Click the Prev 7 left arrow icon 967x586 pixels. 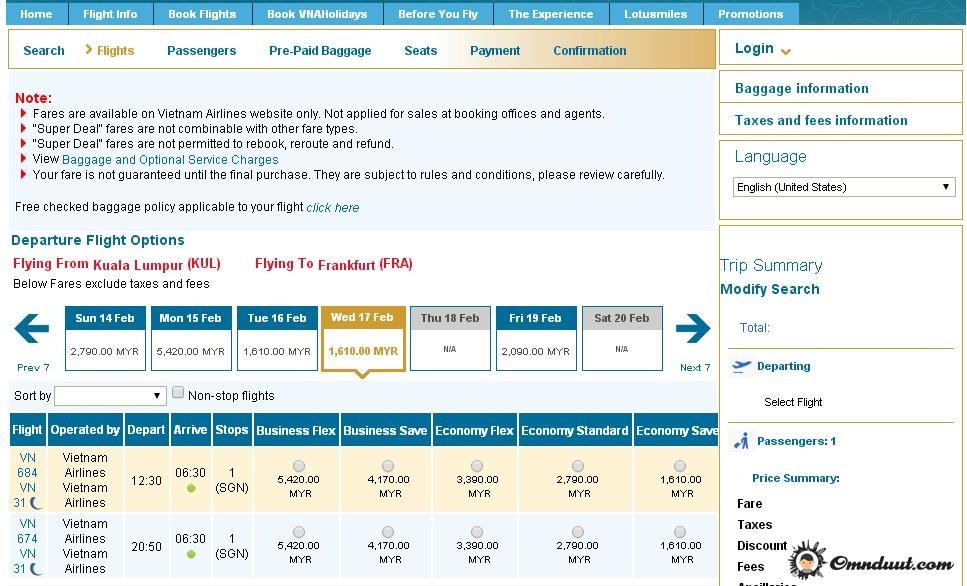[32, 328]
